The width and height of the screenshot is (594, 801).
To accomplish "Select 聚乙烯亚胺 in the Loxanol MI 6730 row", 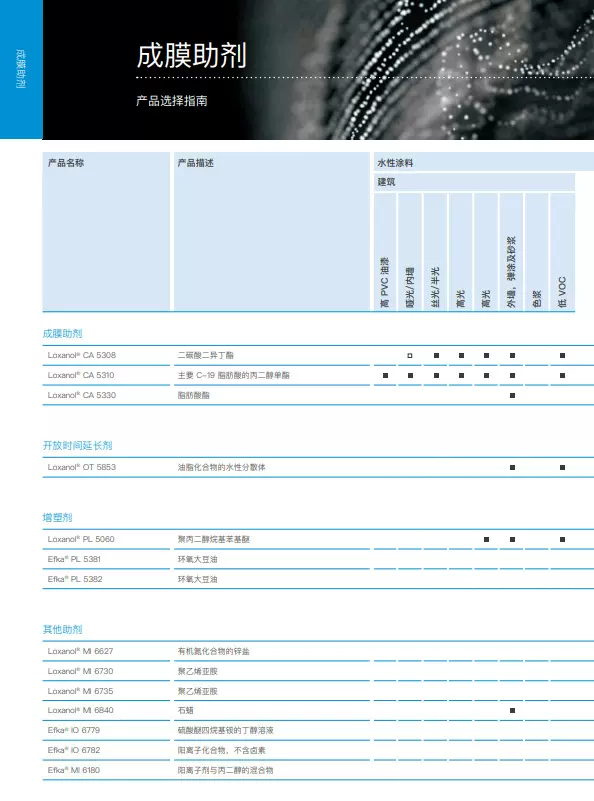I will (x=198, y=671).
